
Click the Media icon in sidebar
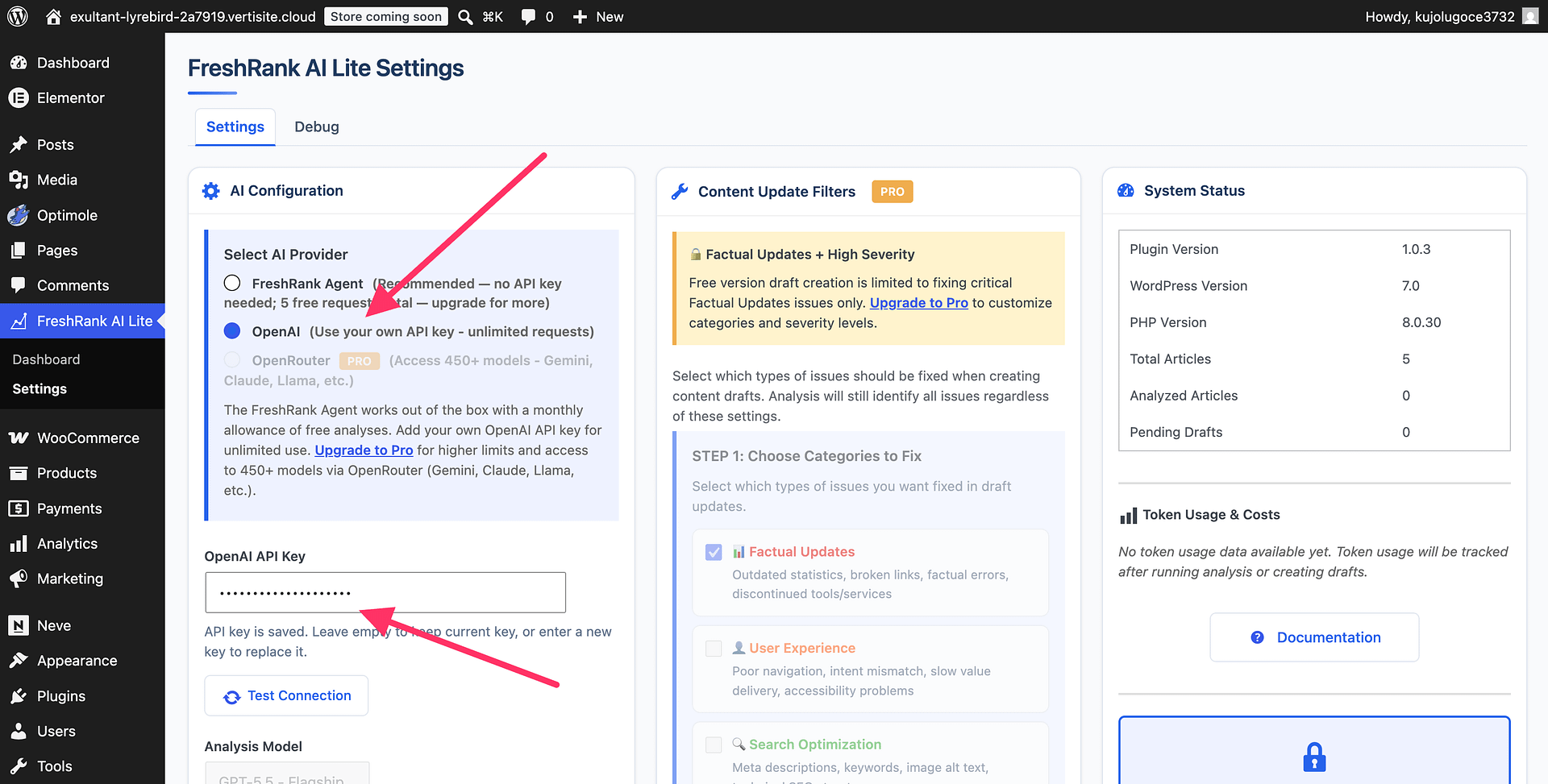pos(19,180)
